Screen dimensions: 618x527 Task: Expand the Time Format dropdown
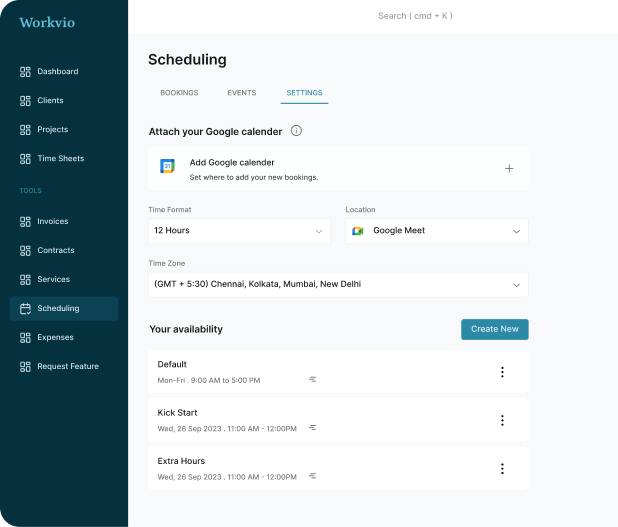[x=239, y=231]
